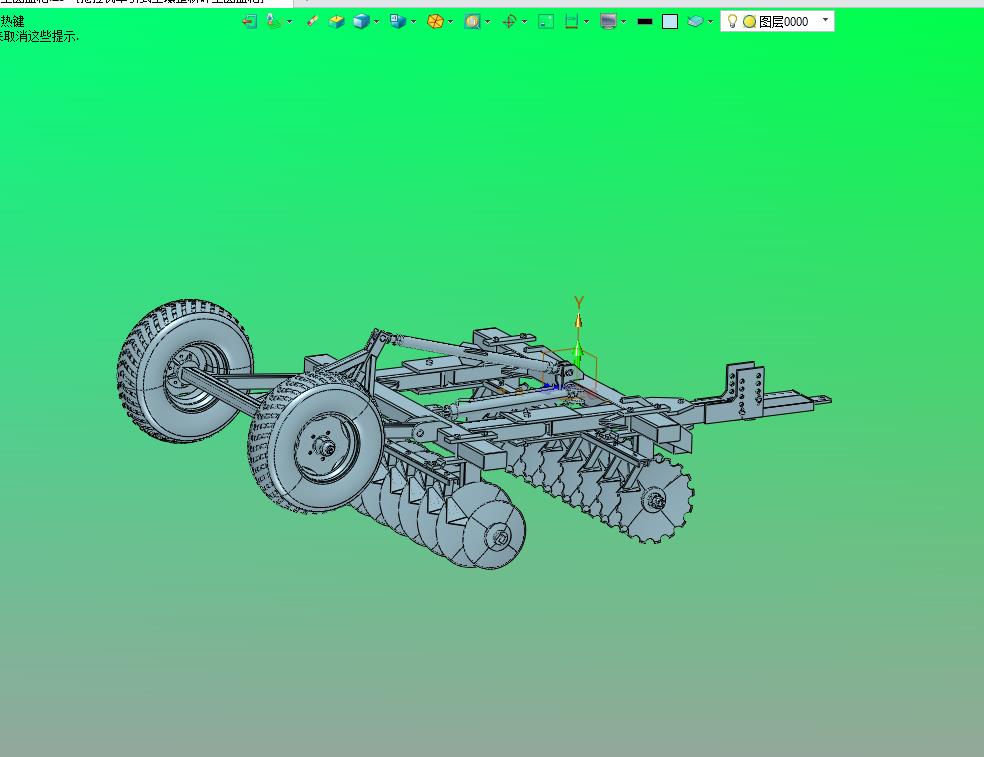
Task: Expand arrow beside crosshair target icon
Action: [525, 22]
